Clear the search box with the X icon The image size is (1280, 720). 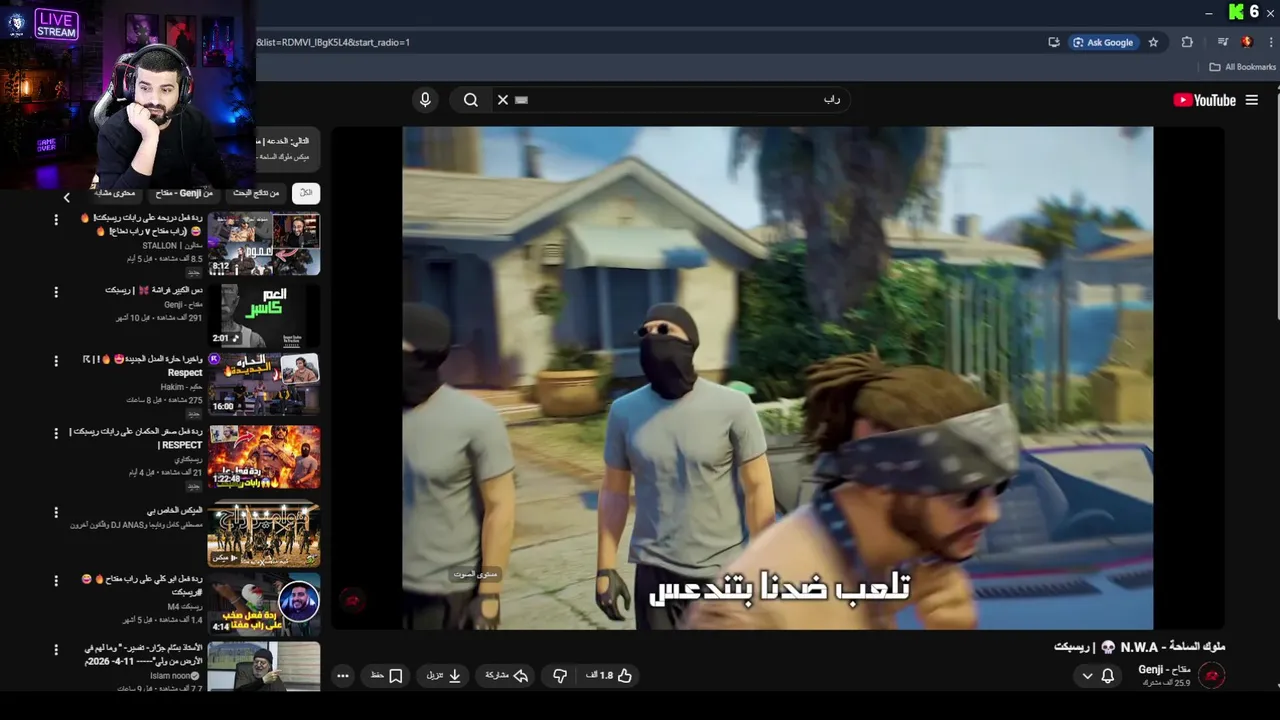503,100
